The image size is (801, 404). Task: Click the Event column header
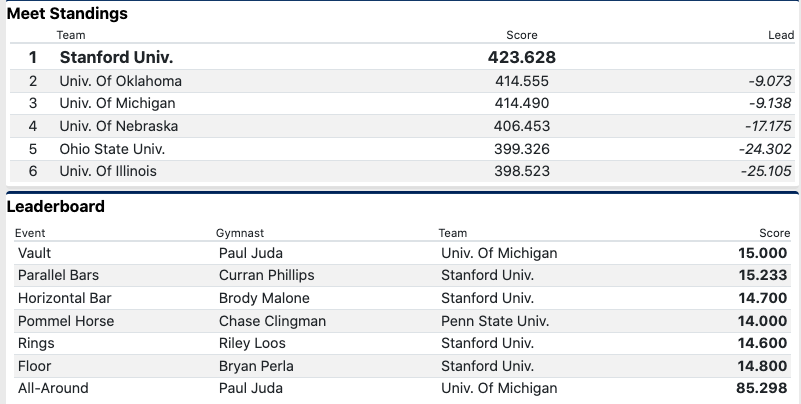[30, 233]
